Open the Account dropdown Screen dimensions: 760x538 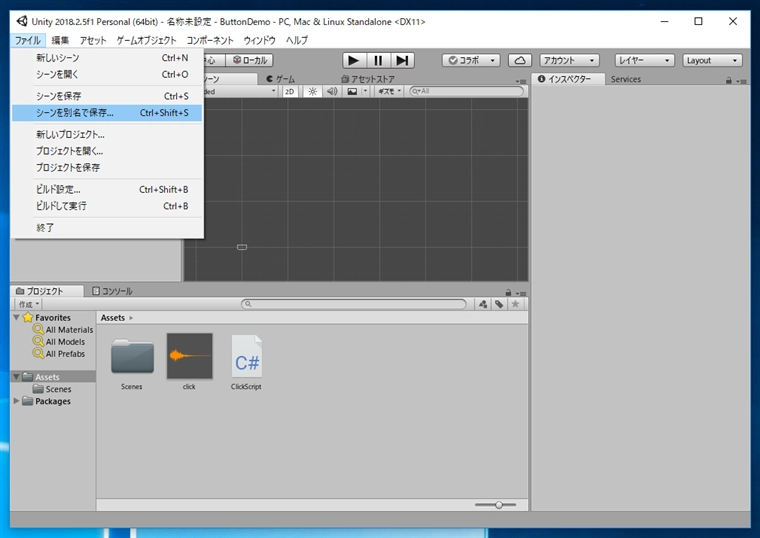tap(570, 60)
